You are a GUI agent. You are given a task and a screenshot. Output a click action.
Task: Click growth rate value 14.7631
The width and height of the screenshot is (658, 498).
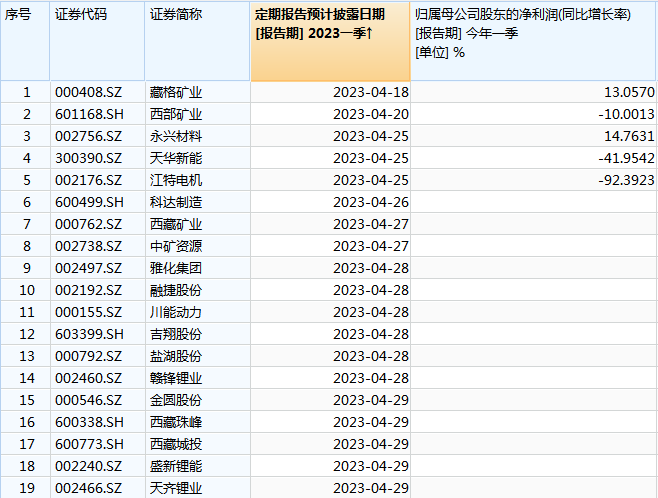pos(629,136)
